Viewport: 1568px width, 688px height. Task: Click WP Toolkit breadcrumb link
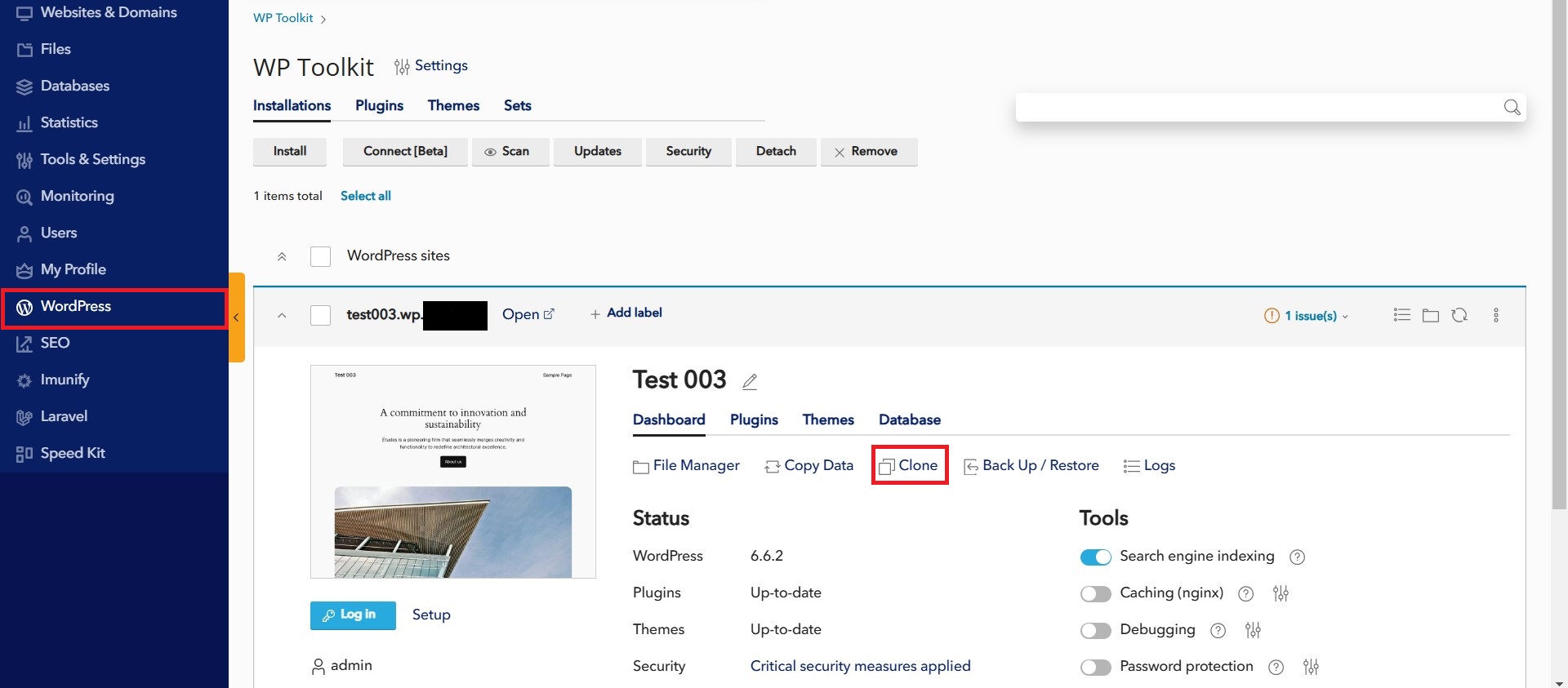point(283,18)
